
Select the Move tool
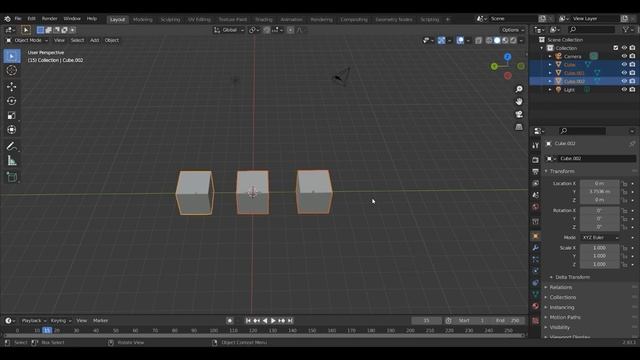[12, 87]
